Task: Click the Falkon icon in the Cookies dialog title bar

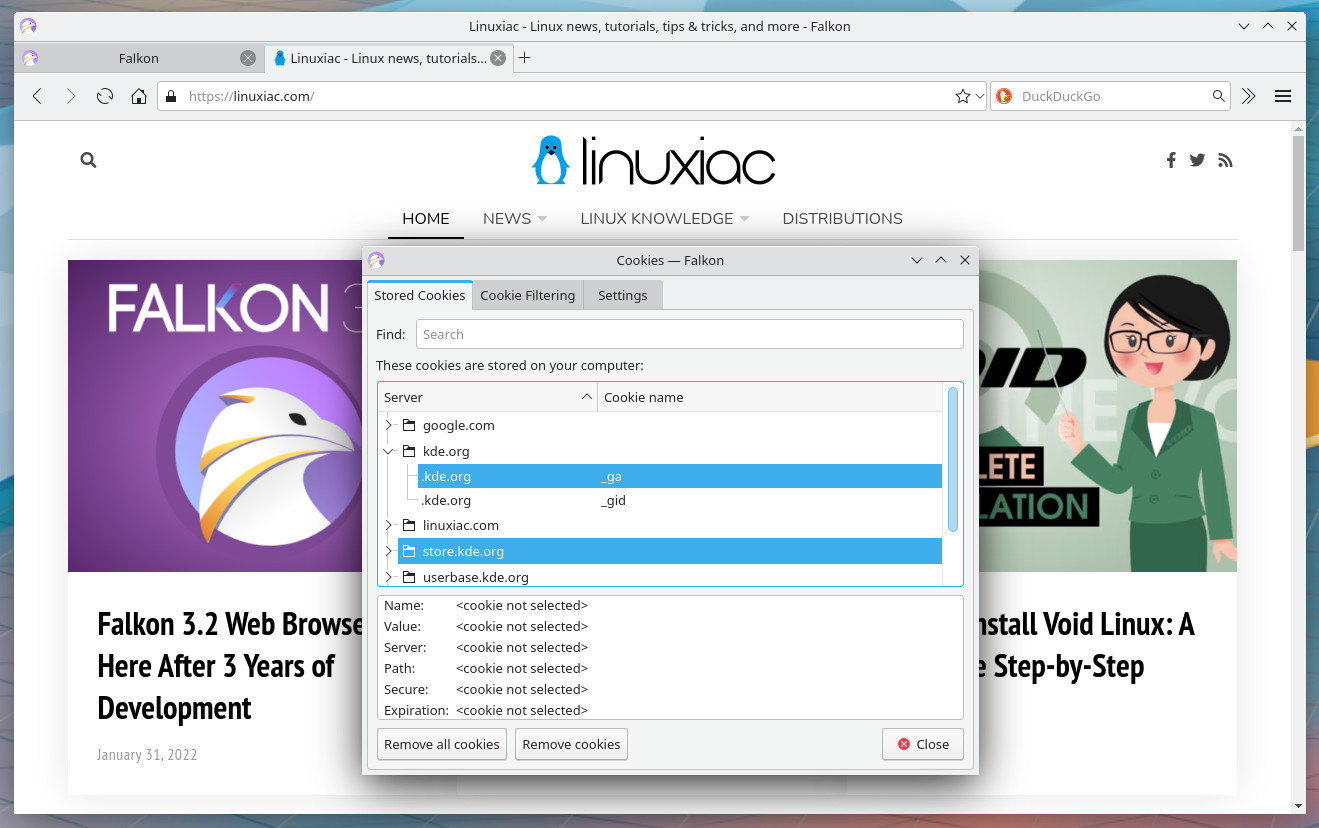Action: pyautogui.click(x=376, y=260)
